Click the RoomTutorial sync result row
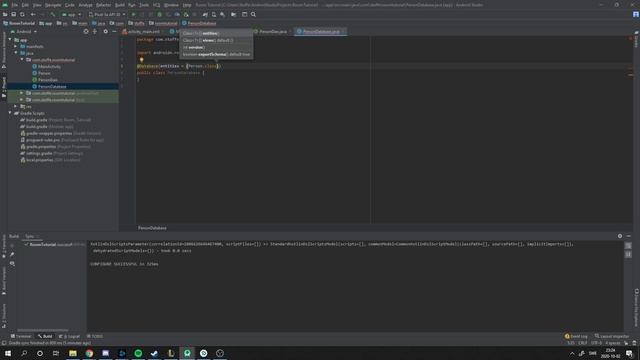Viewport: 640px width, 360px height. tap(55, 244)
